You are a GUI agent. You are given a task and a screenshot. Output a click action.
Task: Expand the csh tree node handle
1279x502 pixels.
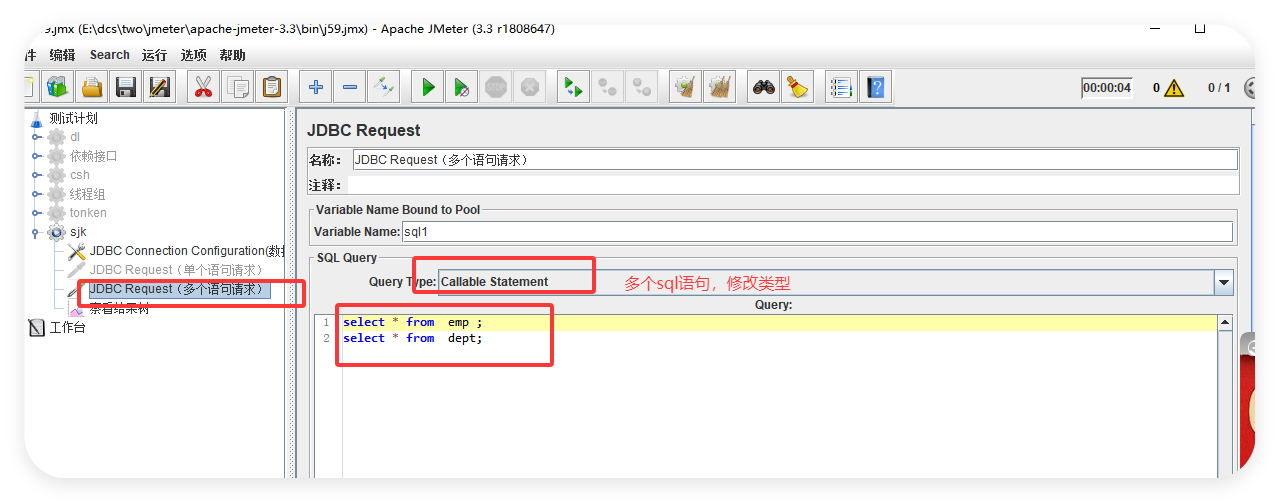point(37,175)
